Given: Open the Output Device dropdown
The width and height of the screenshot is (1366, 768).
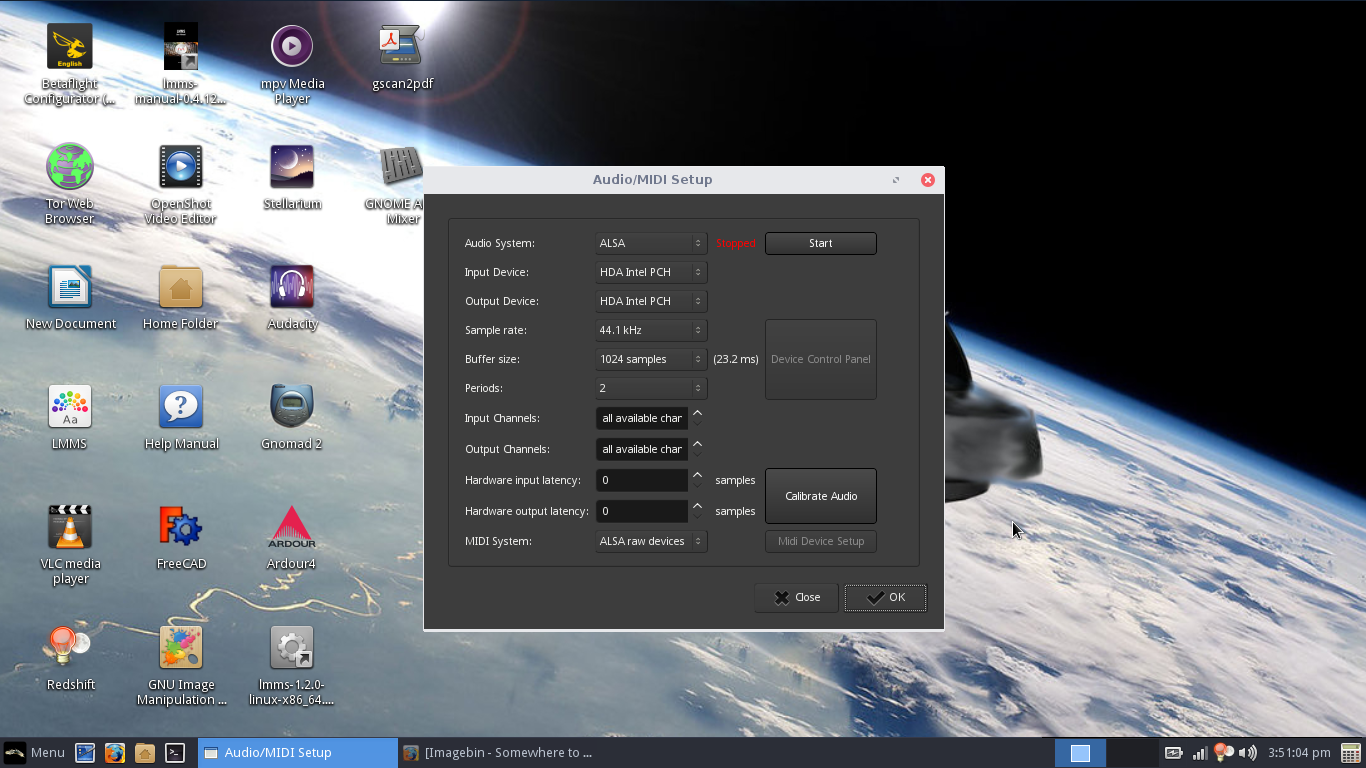Looking at the screenshot, I should 651,301.
